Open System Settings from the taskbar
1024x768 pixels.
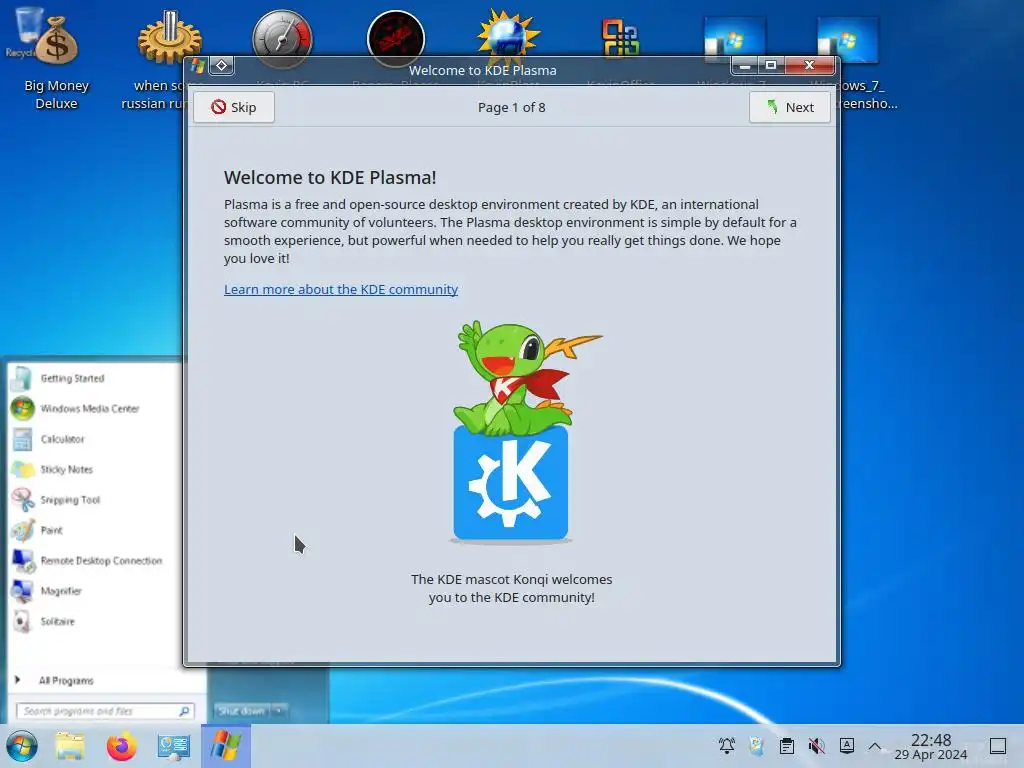pos(174,746)
